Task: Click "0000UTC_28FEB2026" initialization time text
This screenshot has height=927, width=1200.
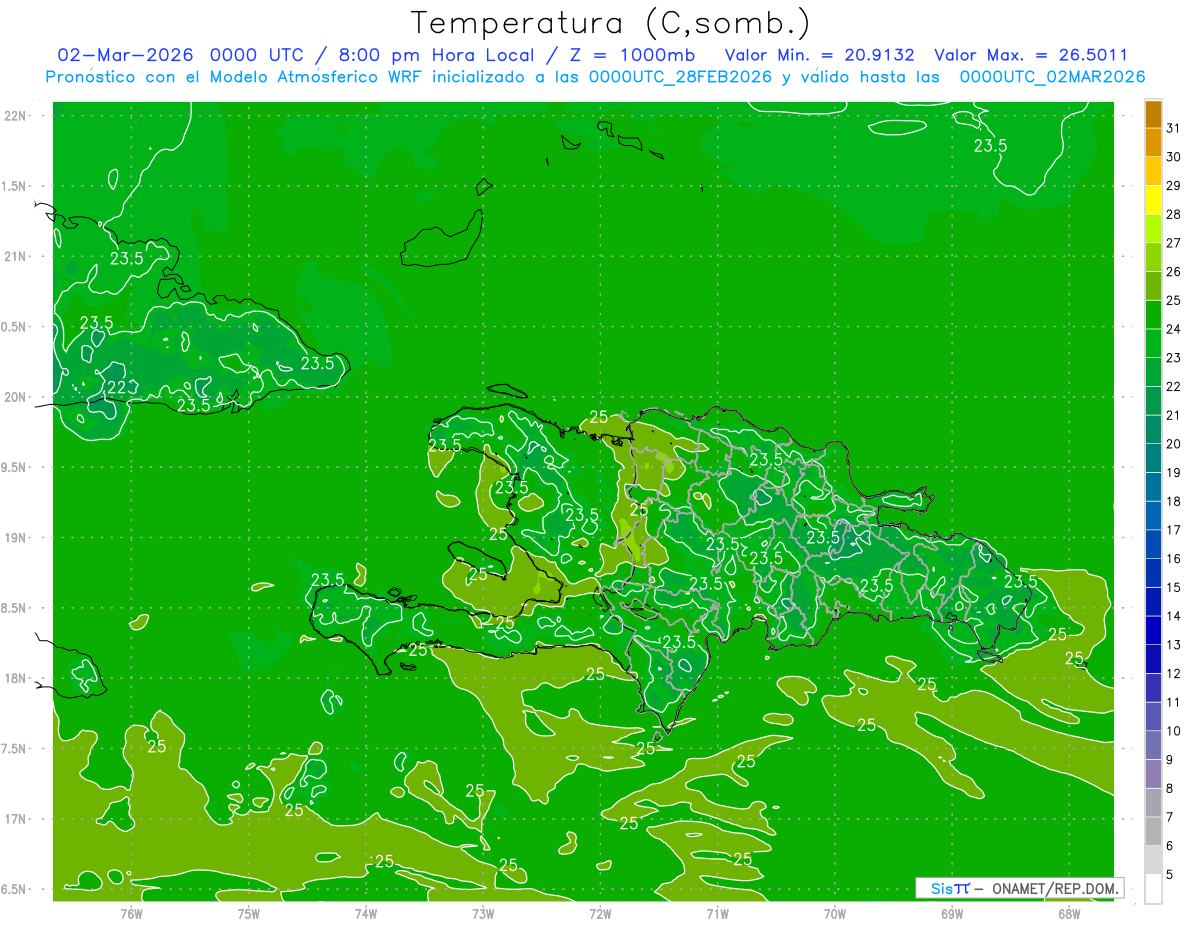Action: click(680, 77)
